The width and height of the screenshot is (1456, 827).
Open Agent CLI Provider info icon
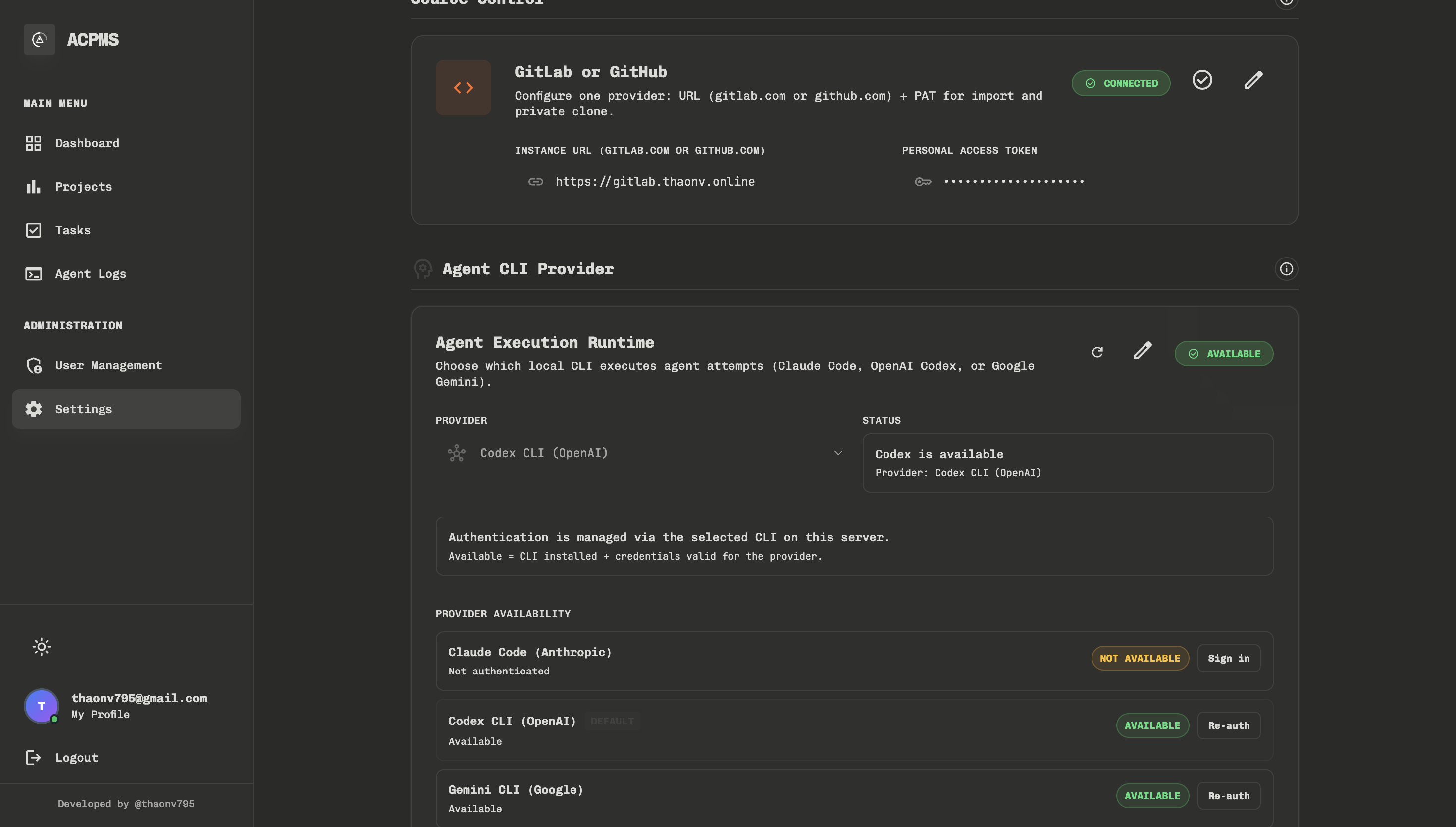click(1286, 269)
